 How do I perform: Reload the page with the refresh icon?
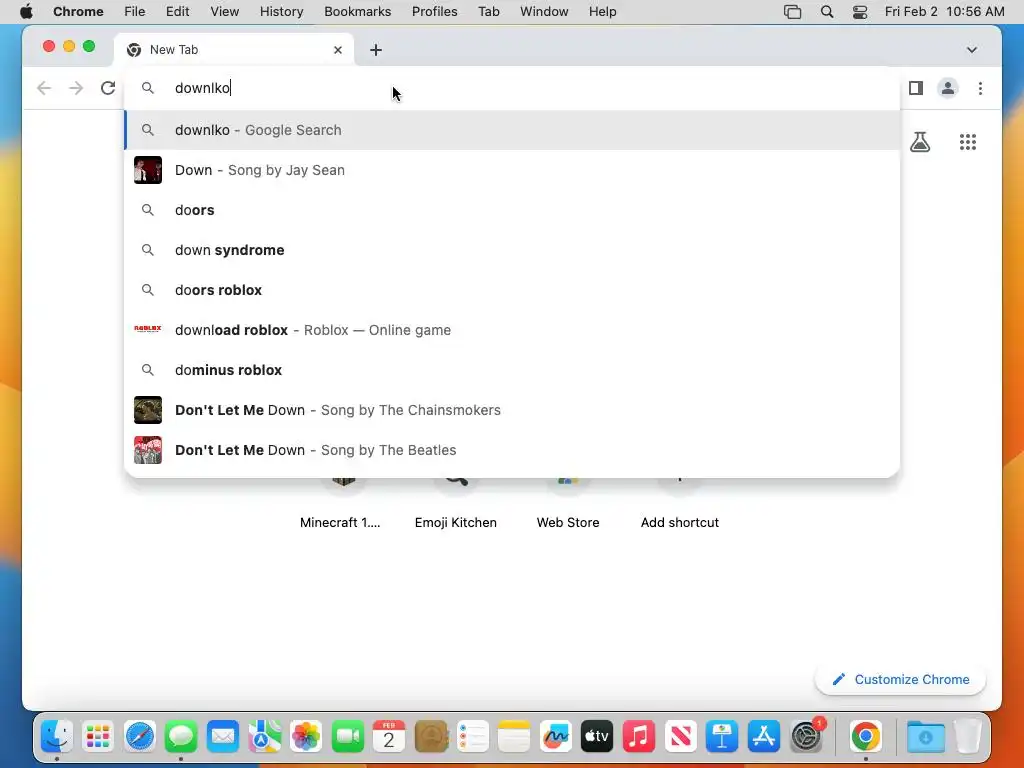click(x=108, y=88)
